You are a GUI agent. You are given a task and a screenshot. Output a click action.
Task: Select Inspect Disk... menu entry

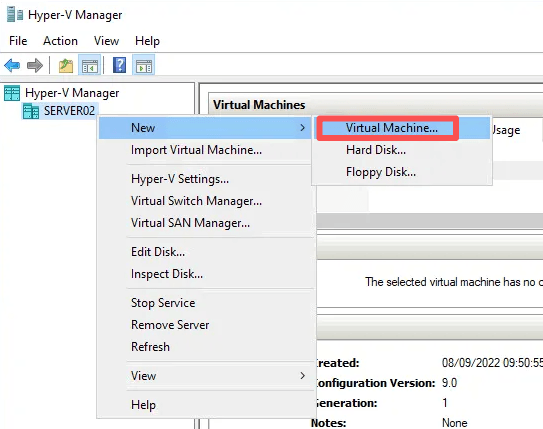coord(206,274)
